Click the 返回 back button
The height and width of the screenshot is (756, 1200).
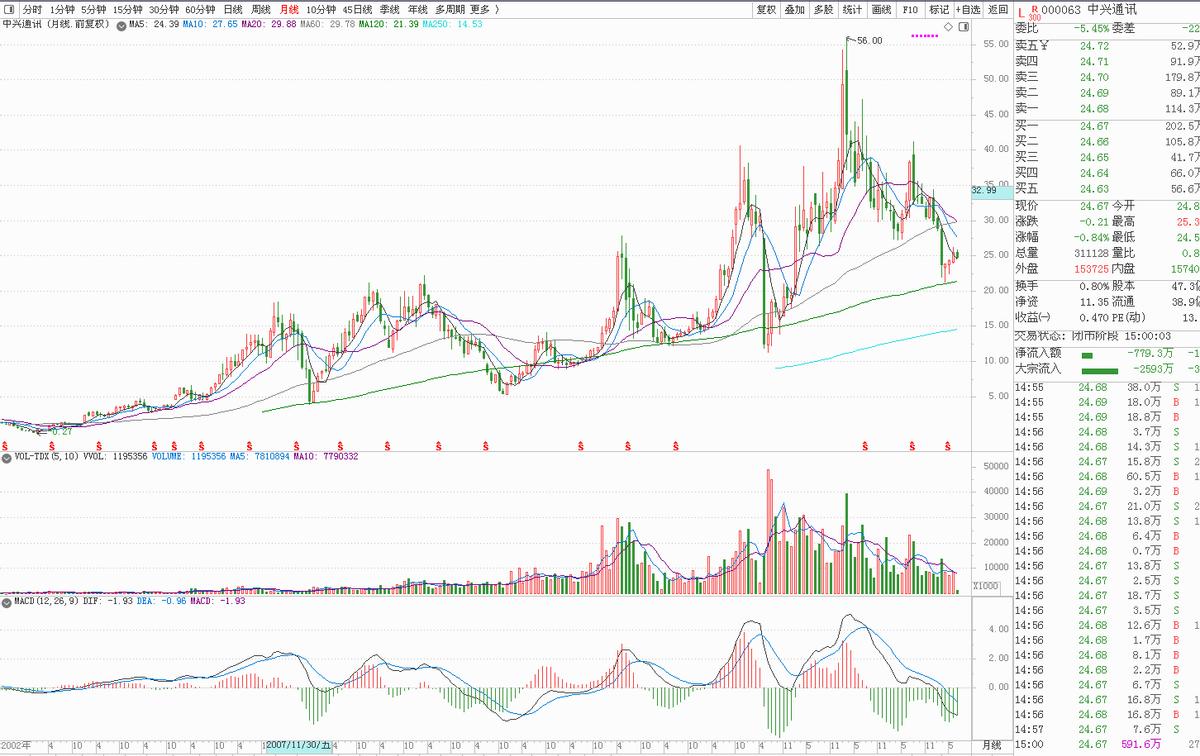[x=998, y=9]
